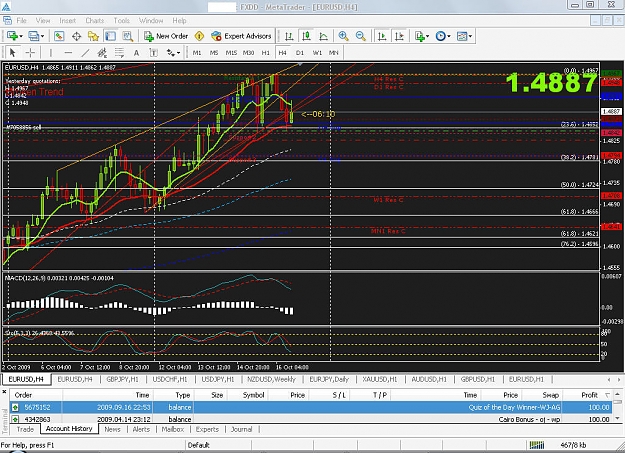Select the Cursor arrow tool

pos(12,53)
